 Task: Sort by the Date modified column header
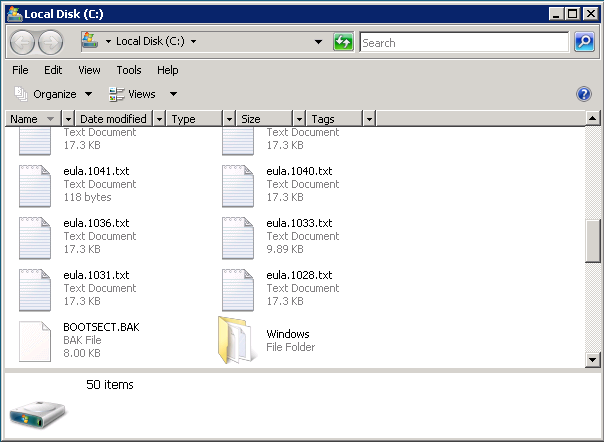tap(114, 119)
